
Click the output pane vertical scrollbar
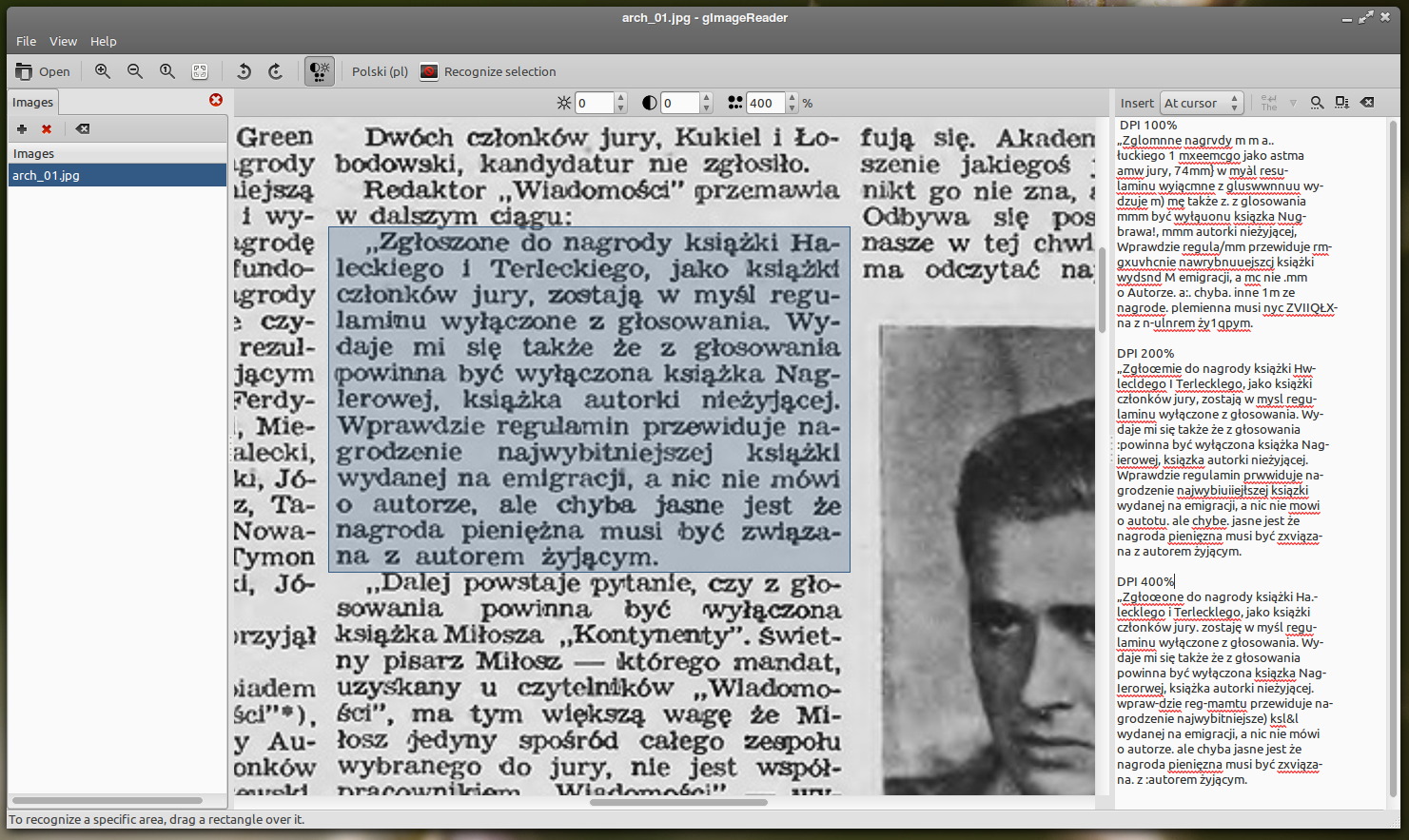point(1394,457)
